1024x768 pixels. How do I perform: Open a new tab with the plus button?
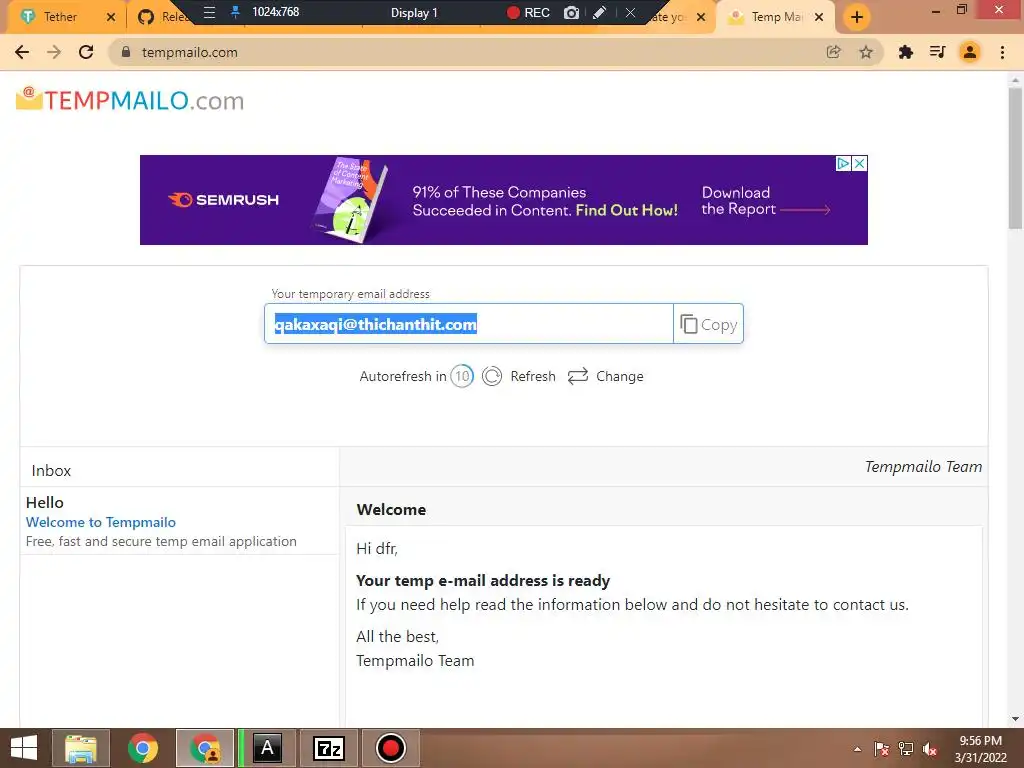[857, 17]
